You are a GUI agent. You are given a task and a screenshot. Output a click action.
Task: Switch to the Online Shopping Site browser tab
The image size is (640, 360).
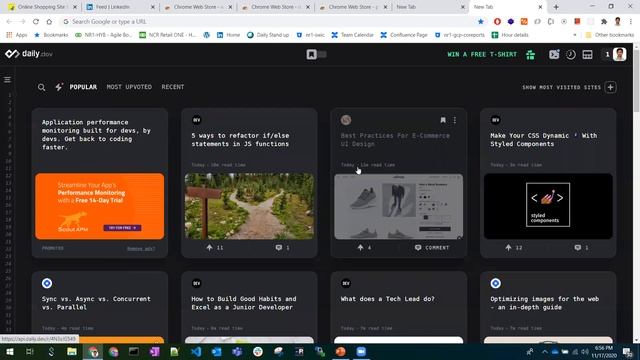click(x=43, y=7)
